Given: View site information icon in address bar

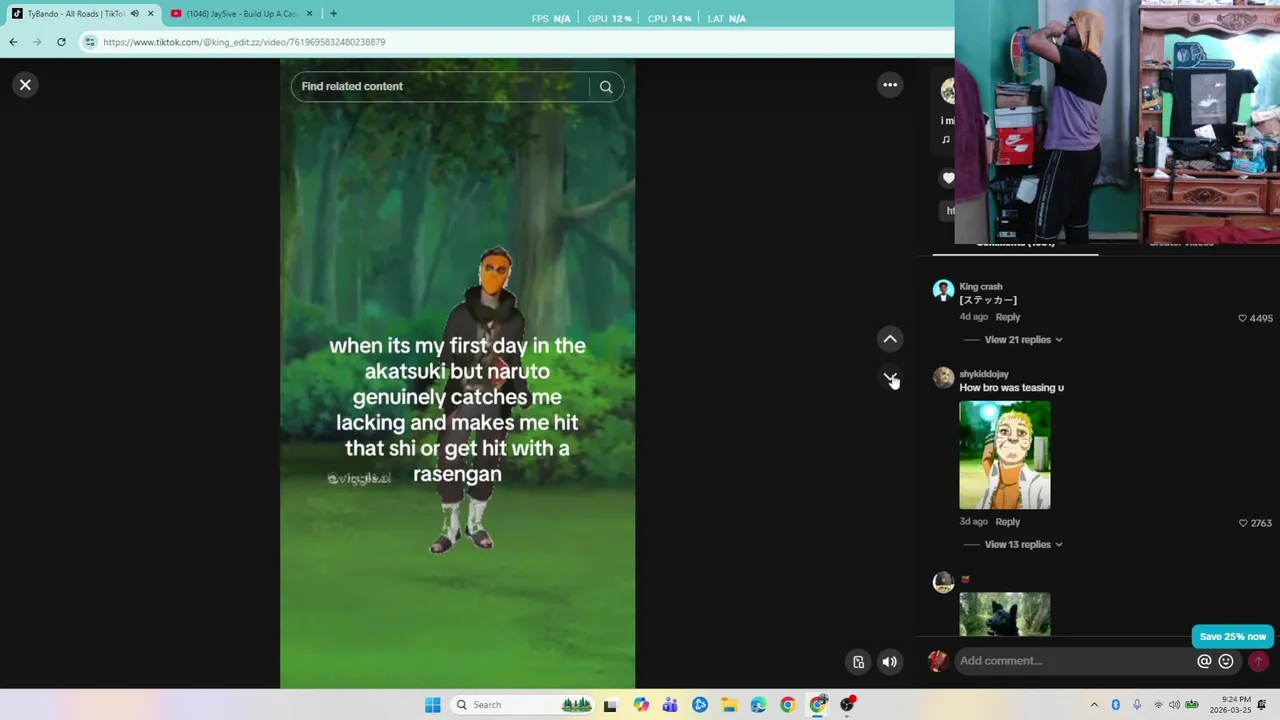Looking at the screenshot, I should pos(90,42).
